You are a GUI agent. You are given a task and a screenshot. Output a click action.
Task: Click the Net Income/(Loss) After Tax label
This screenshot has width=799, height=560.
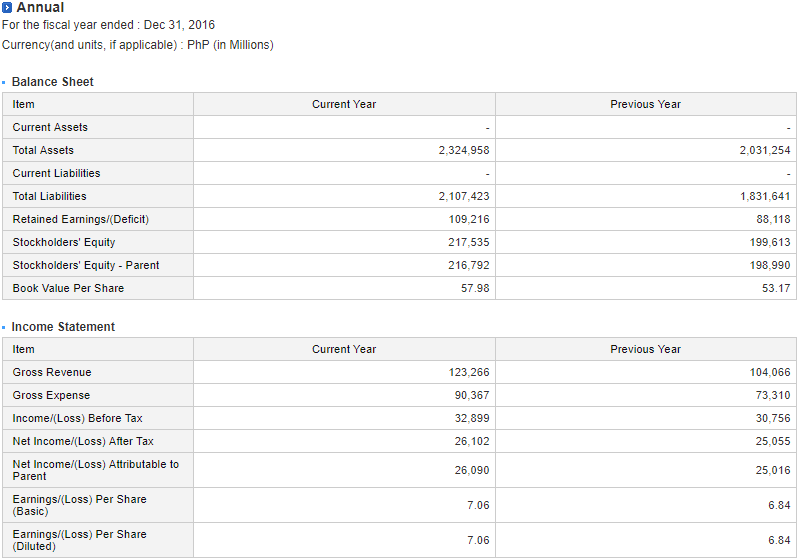83,441
